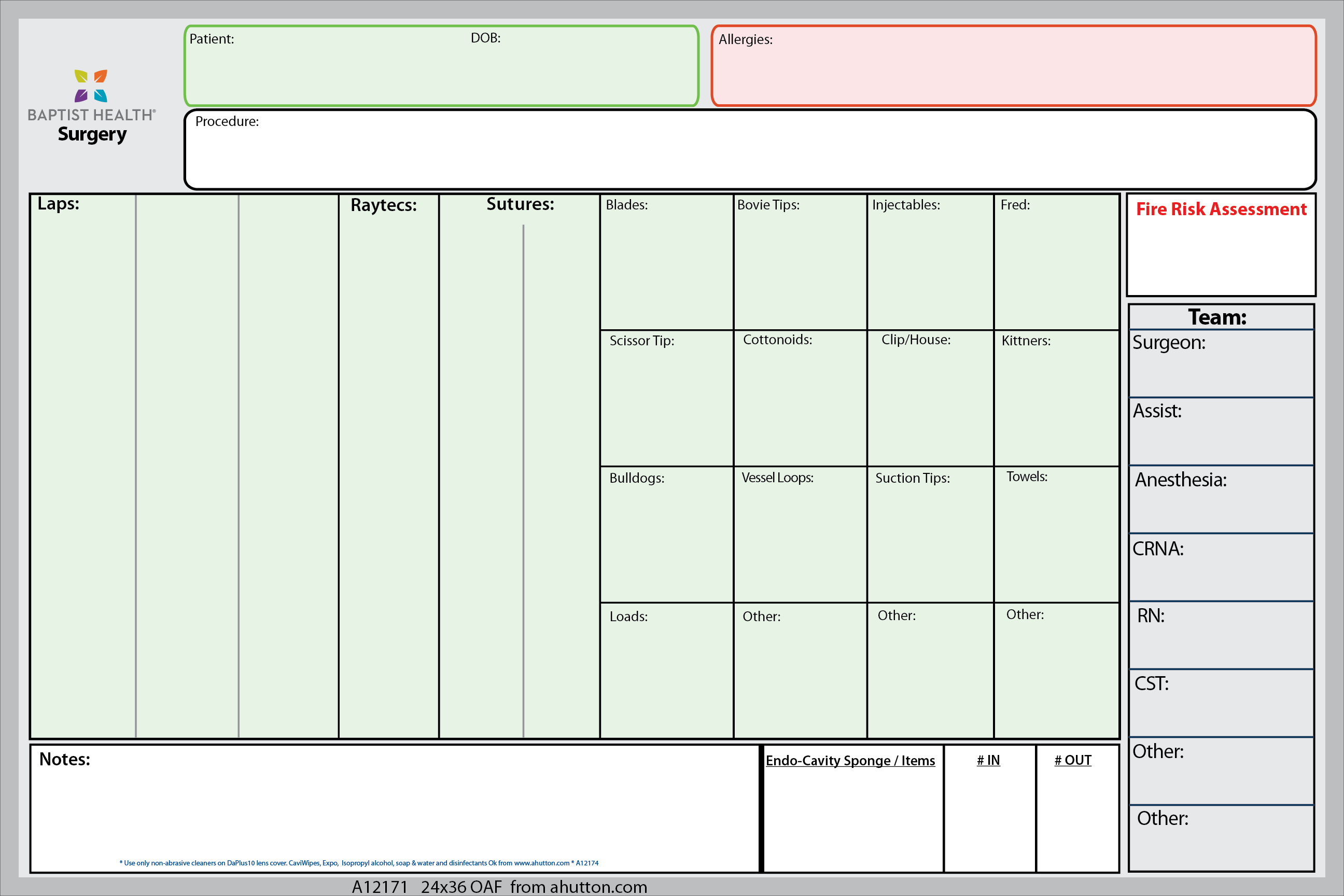This screenshot has height=896, width=1344.
Task: Click the # OUT column heading
Action: (1073, 761)
